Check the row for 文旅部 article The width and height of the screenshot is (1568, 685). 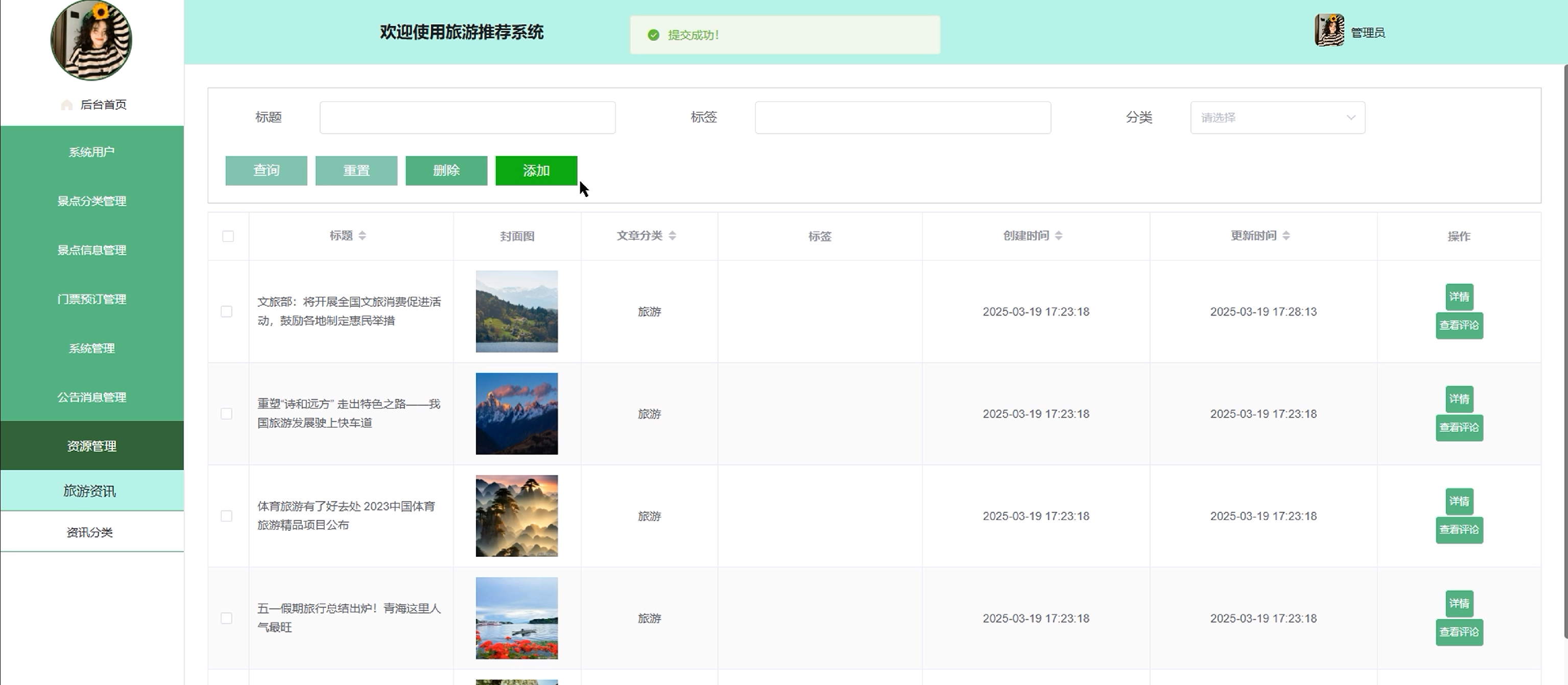(226, 311)
